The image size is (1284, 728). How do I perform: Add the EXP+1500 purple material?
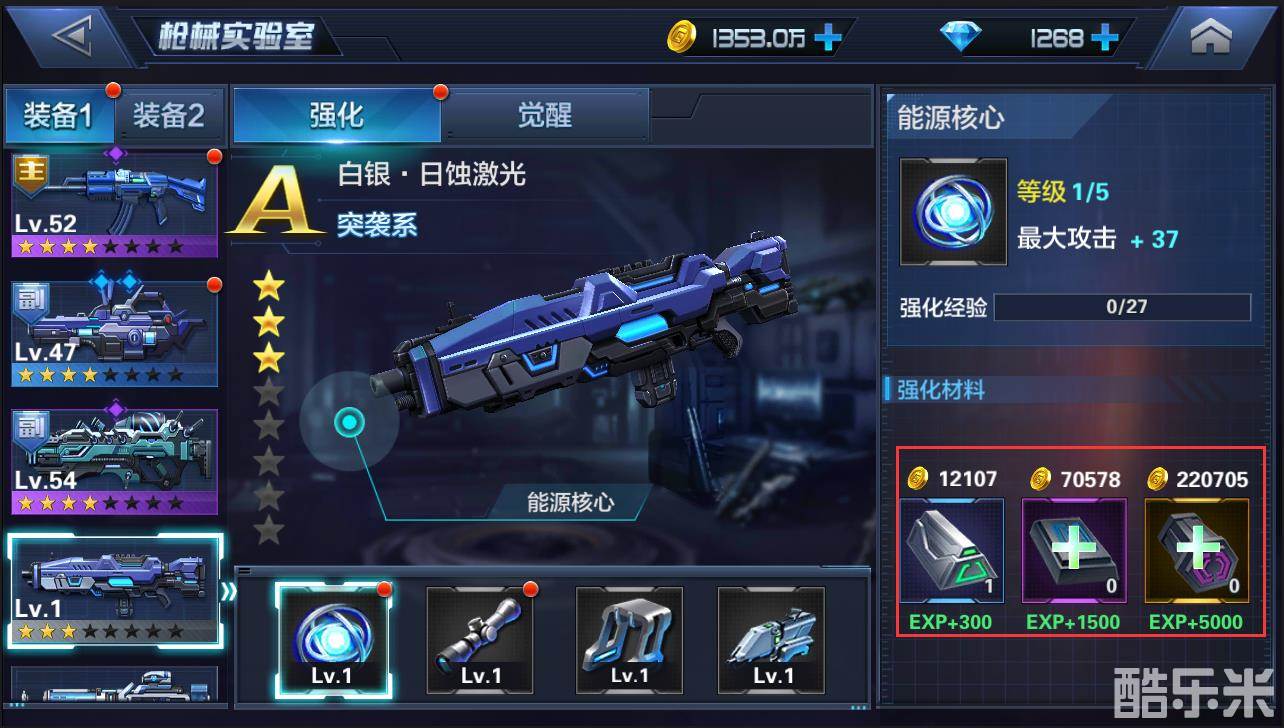coord(1074,551)
